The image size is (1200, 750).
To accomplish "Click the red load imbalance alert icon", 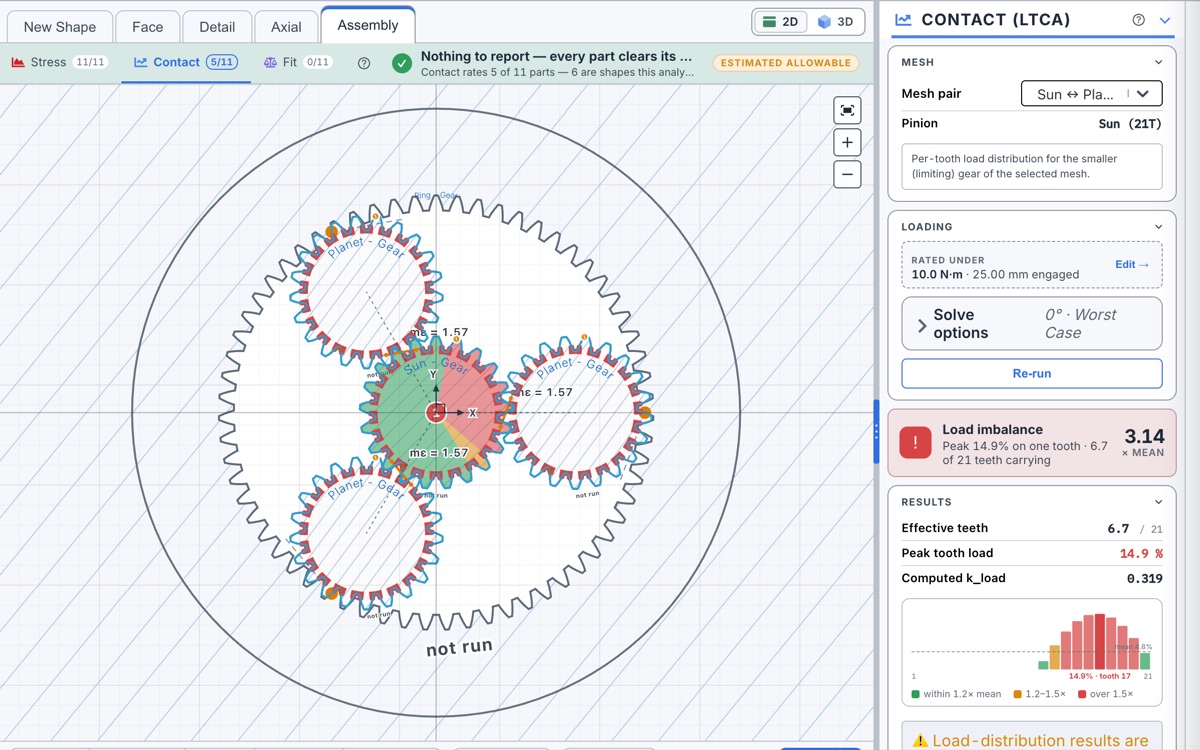I will tap(915, 442).
